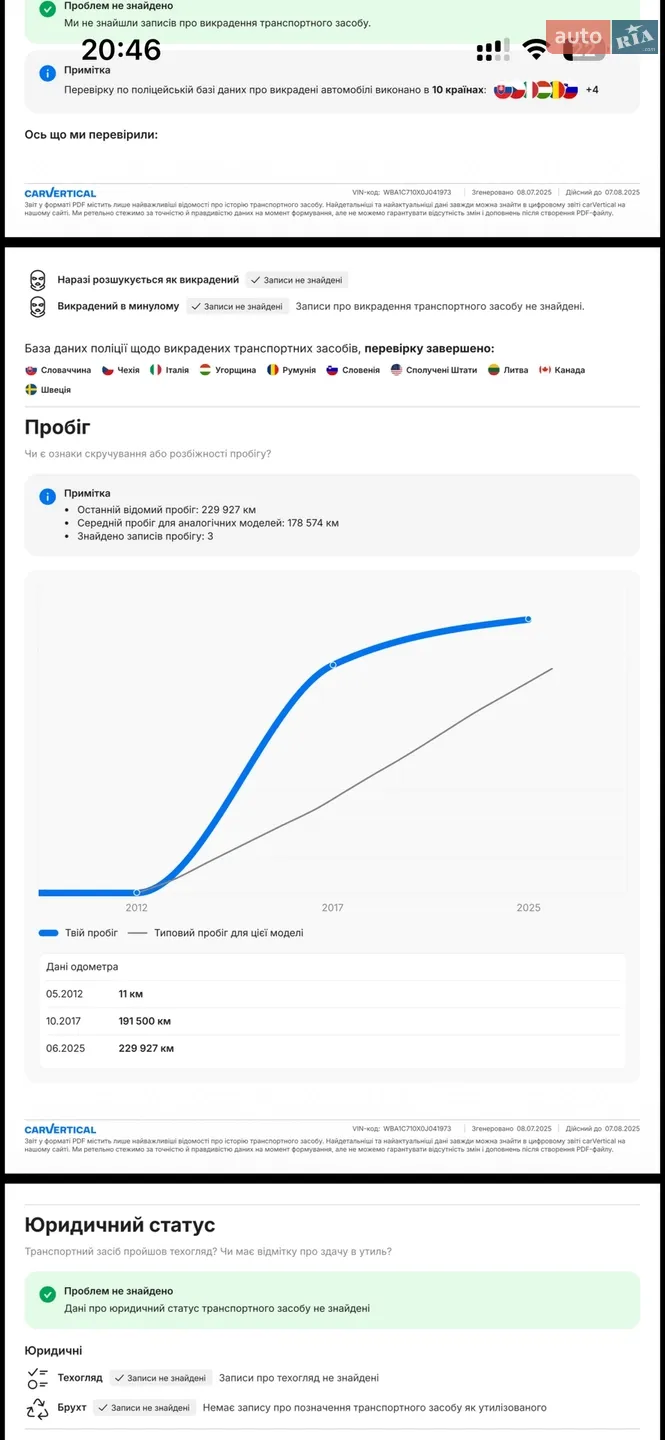Click Записи не знайдені badge for Наразі розшукується
Image resolution: width=665 pixels, height=1440 pixels.
point(297,281)
